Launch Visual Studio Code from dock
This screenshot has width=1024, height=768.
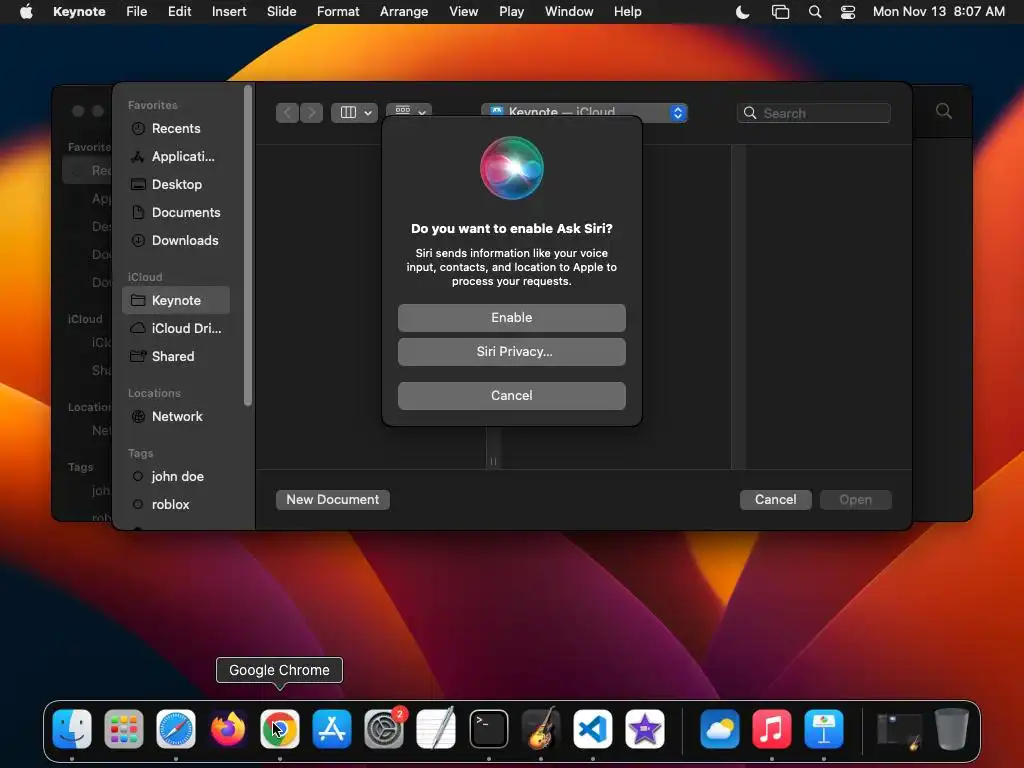592,729
